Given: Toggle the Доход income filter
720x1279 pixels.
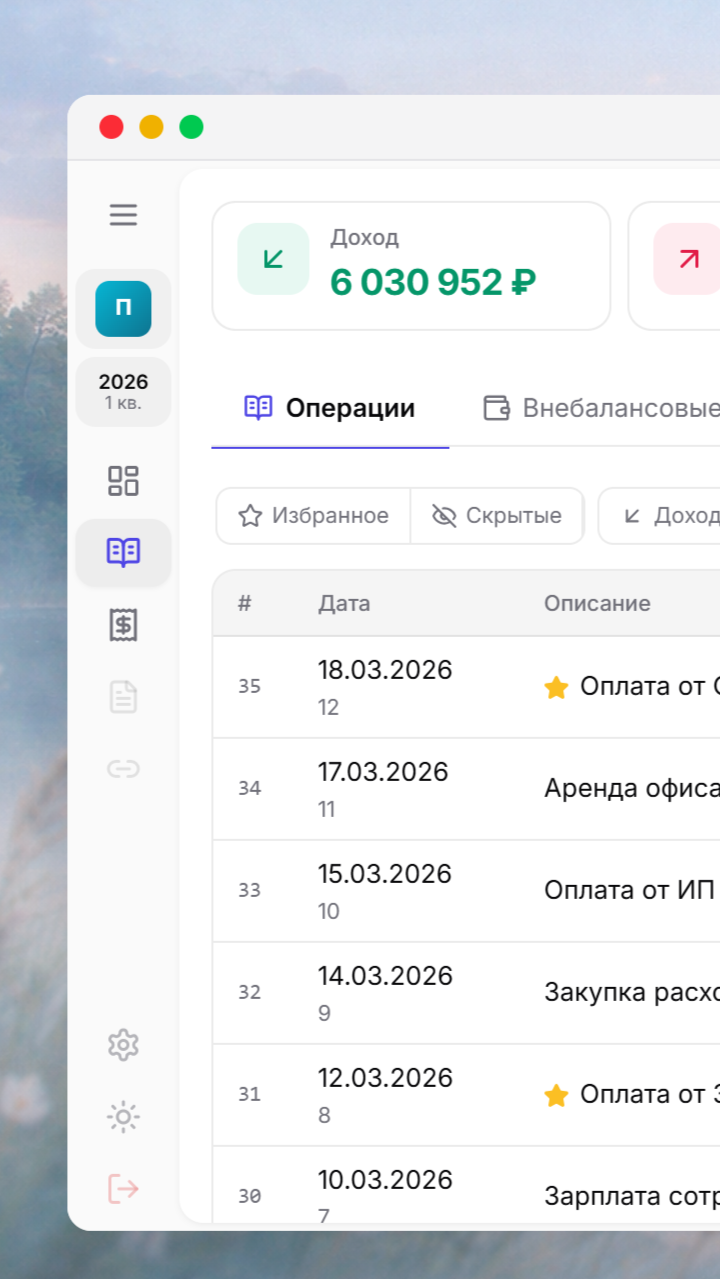Looking at the screenshot, I should tap(670, 516).
